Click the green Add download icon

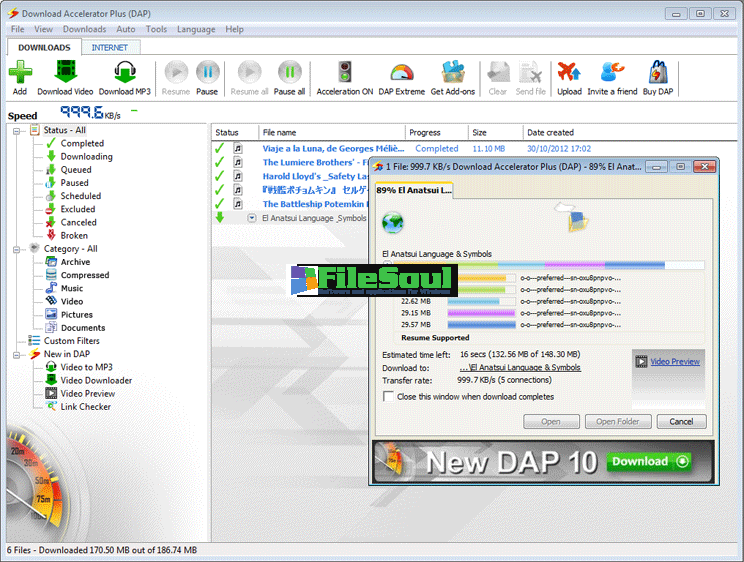[20, 74]
